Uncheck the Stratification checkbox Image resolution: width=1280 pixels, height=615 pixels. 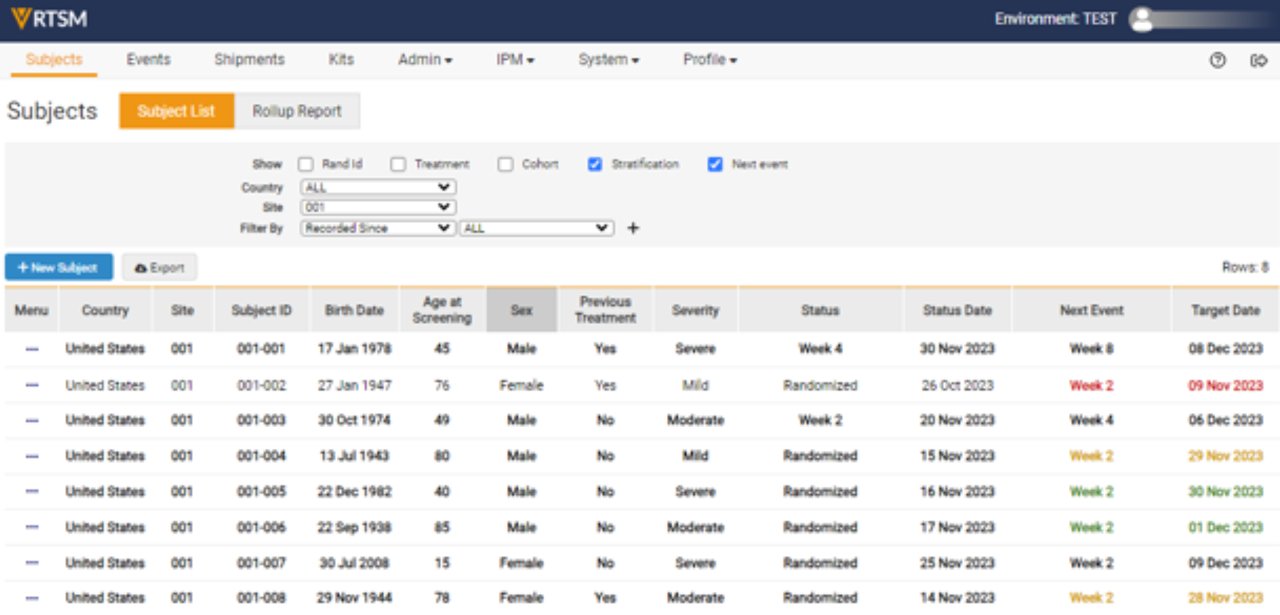point(595,164)
